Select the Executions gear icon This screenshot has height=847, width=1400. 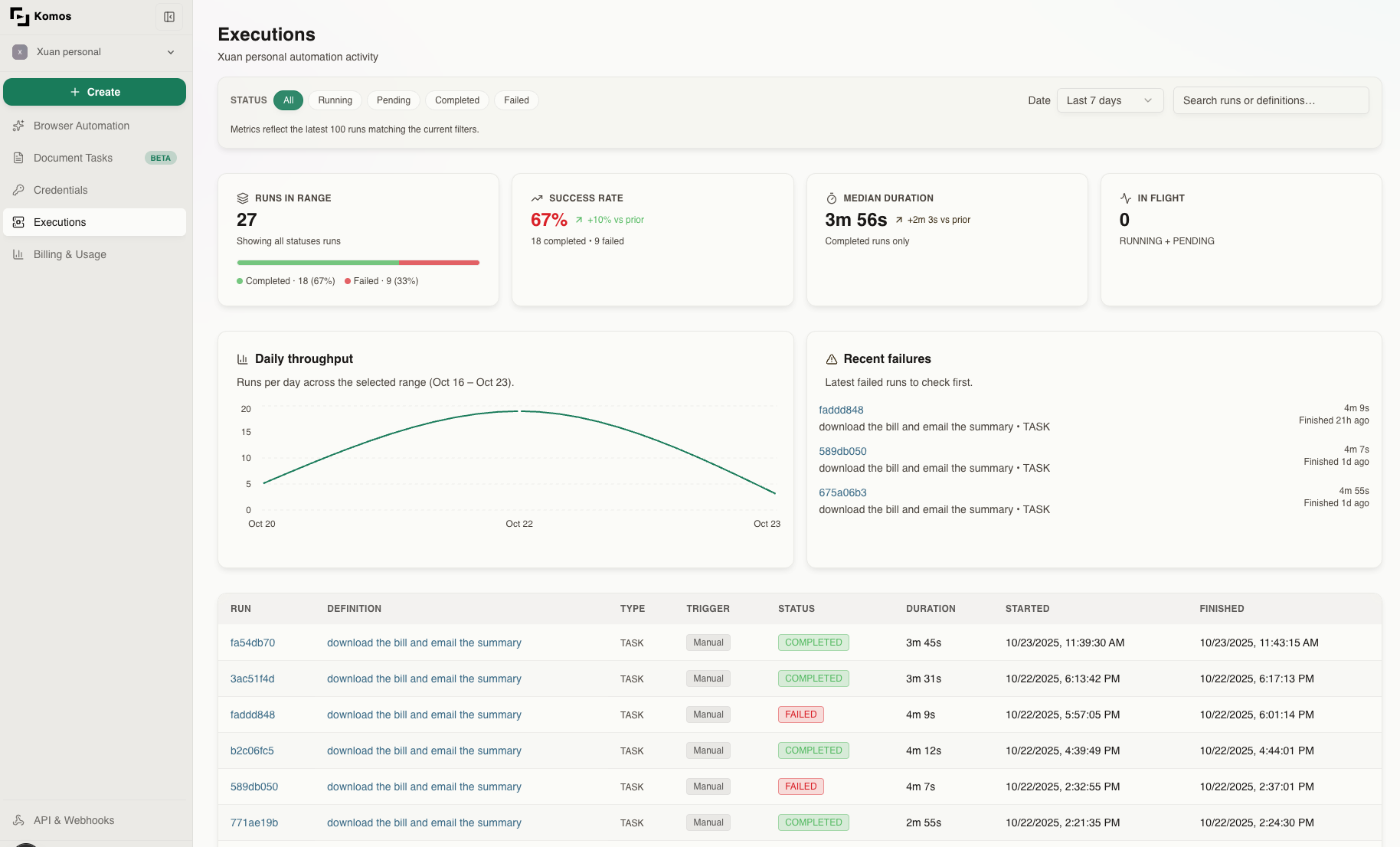tap(18, 222)
